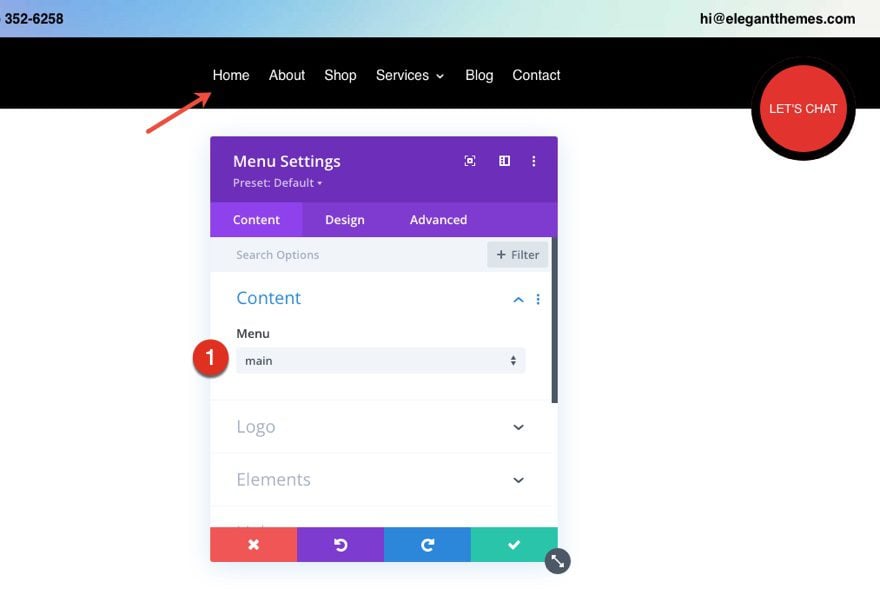
Task: Click the purple undo button
Action: pyautogui.click(x=340, y=545)
